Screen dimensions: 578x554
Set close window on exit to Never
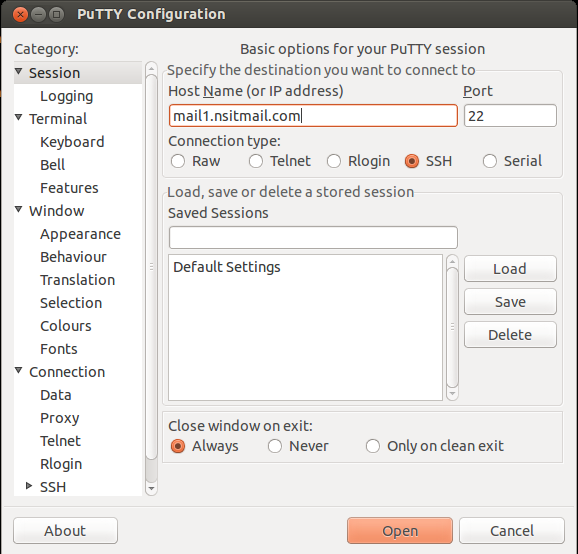[275, 446]
